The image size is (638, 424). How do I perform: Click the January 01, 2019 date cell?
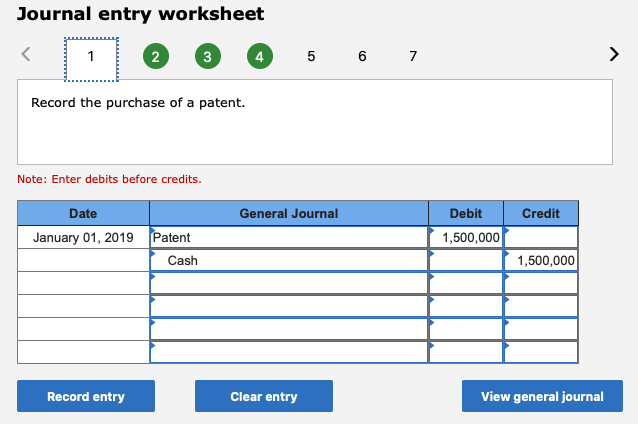pyautogui.click(x=83, y=237)
